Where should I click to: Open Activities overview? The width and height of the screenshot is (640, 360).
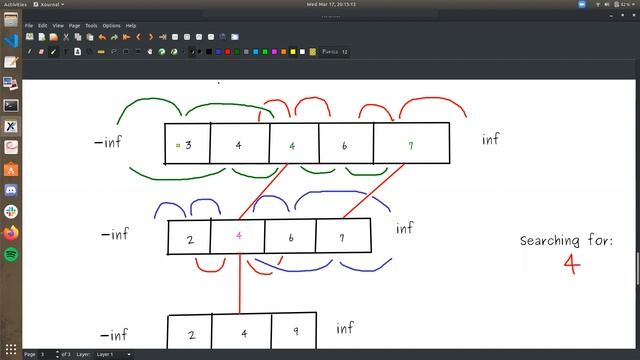point(15,4)
